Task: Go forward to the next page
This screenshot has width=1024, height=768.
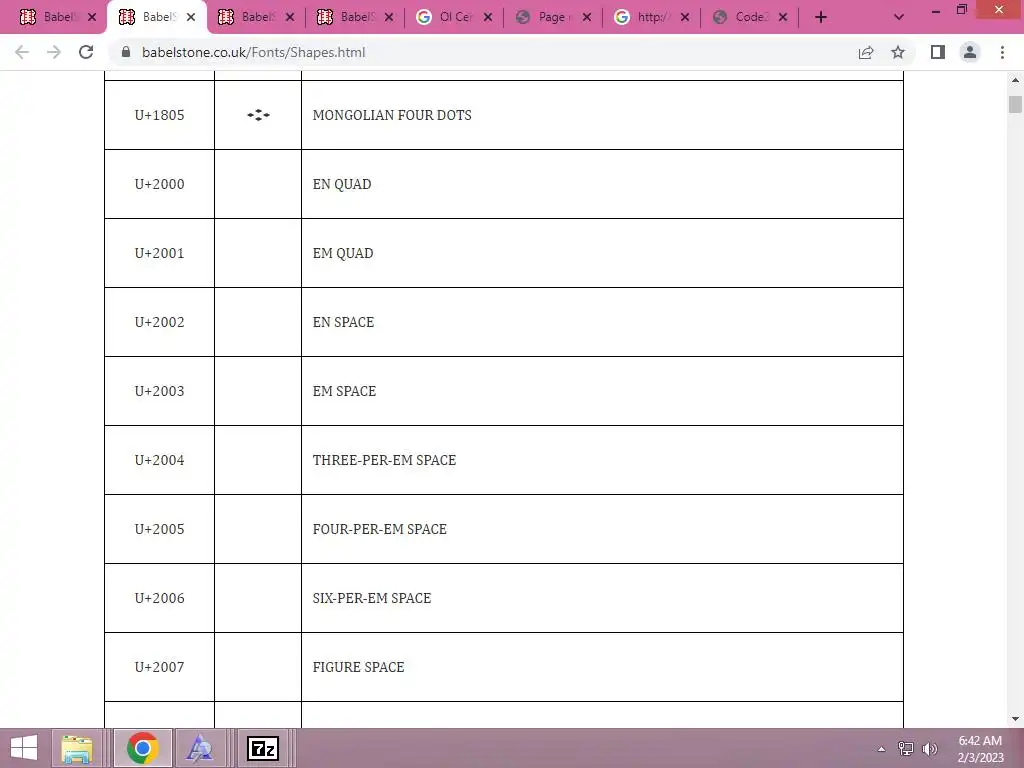Action: [54, 52]
